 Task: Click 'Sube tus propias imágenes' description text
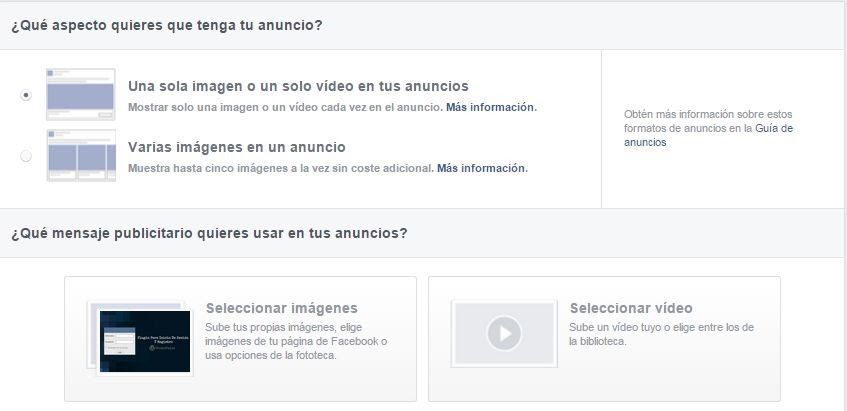pos(296,341)
